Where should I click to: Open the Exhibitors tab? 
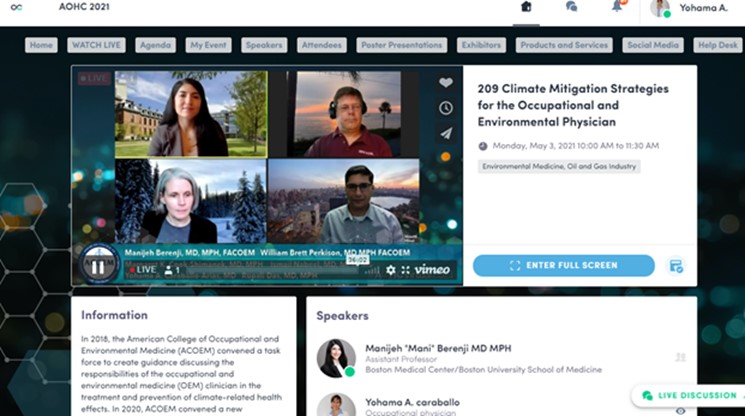click(x=481, y=45)
